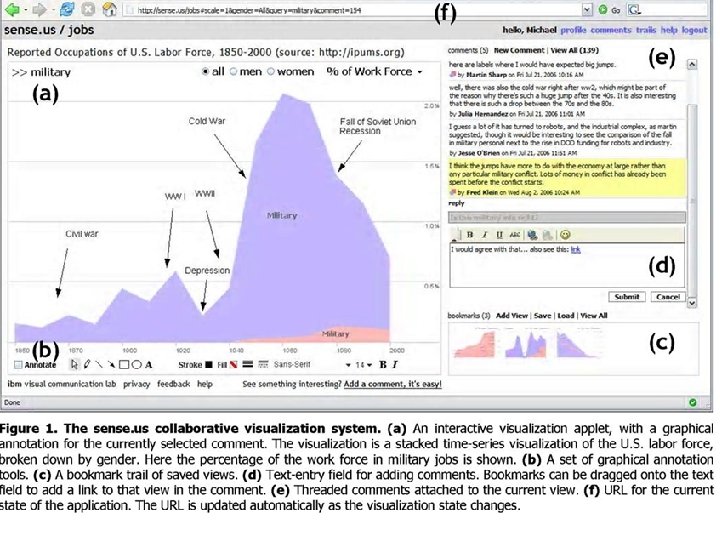Refresh the page in the browser
720x540 pixels.
(x=67, y=9)
